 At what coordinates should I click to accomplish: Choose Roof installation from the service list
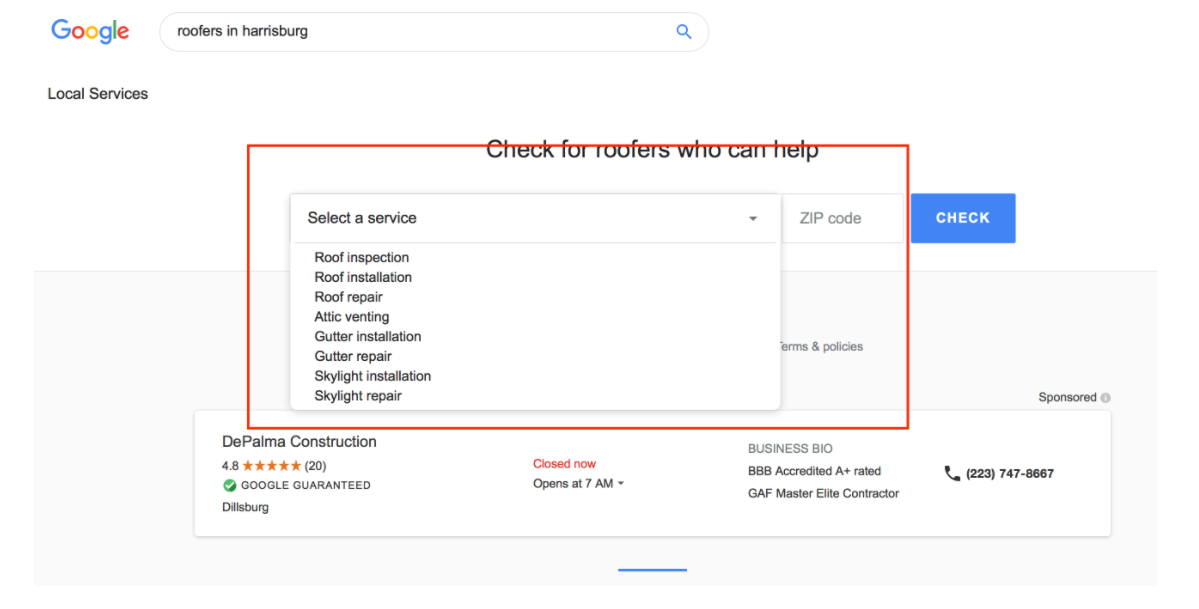(x=363, y=277)
